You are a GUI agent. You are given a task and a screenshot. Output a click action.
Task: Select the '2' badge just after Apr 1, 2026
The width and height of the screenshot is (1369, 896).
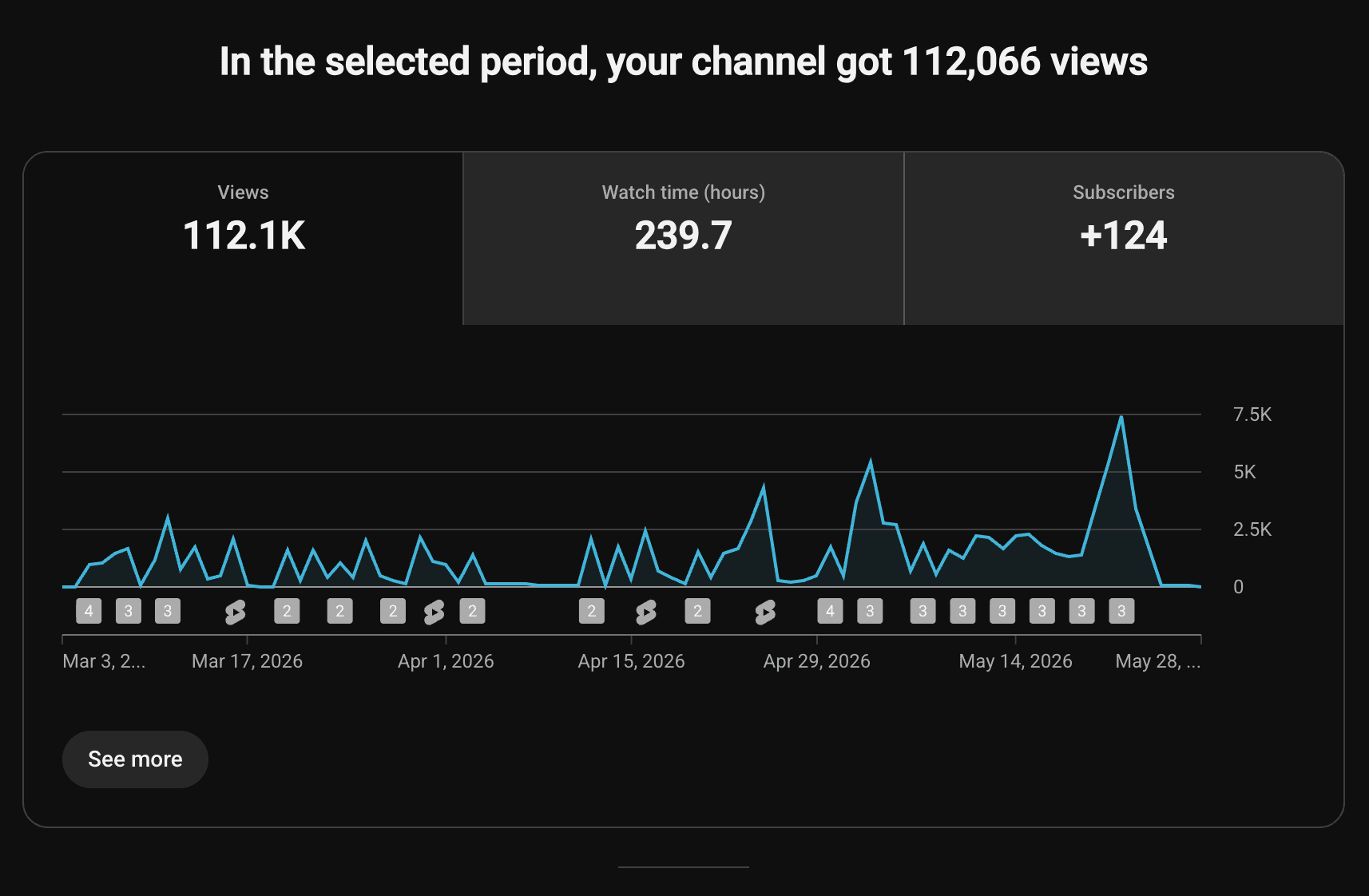tap(472, 612)
